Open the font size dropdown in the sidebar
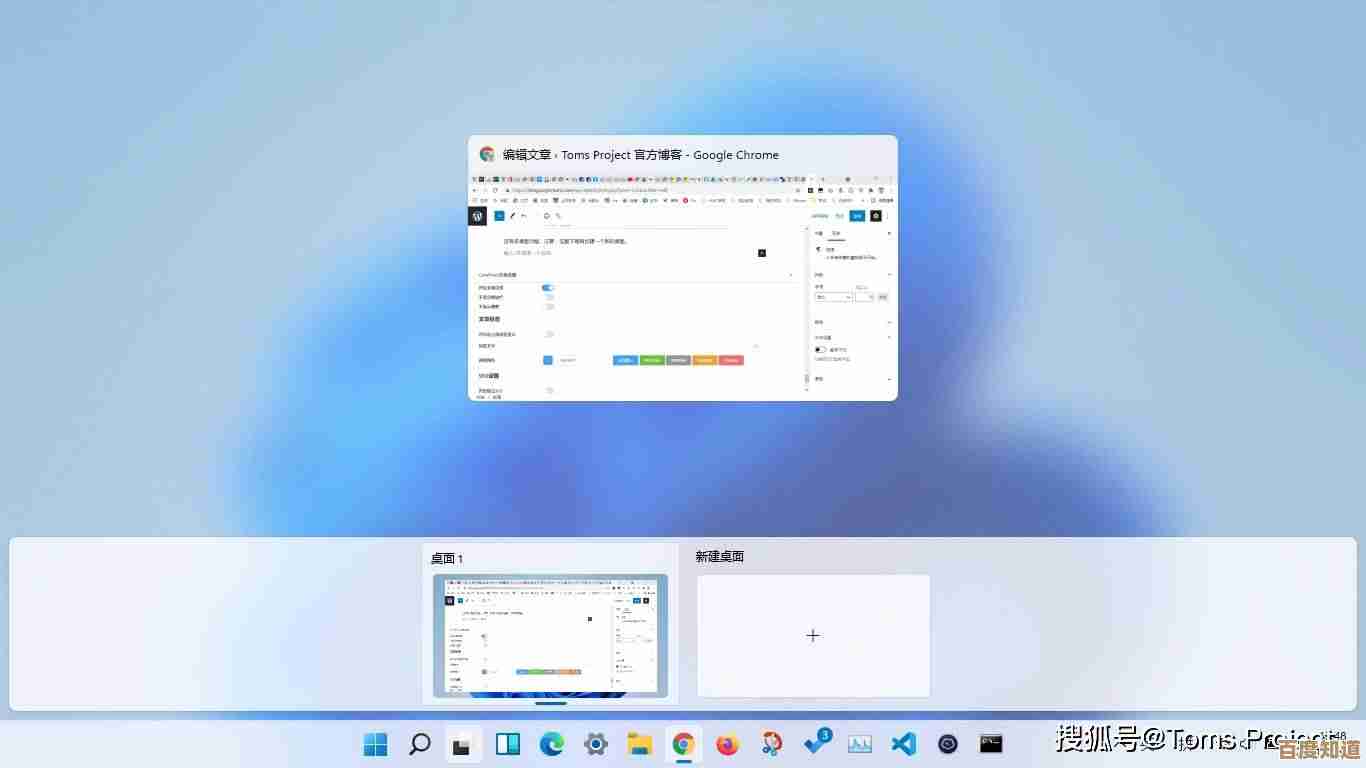The width and height of the screenshot is (1366, 768). (833, 297)
